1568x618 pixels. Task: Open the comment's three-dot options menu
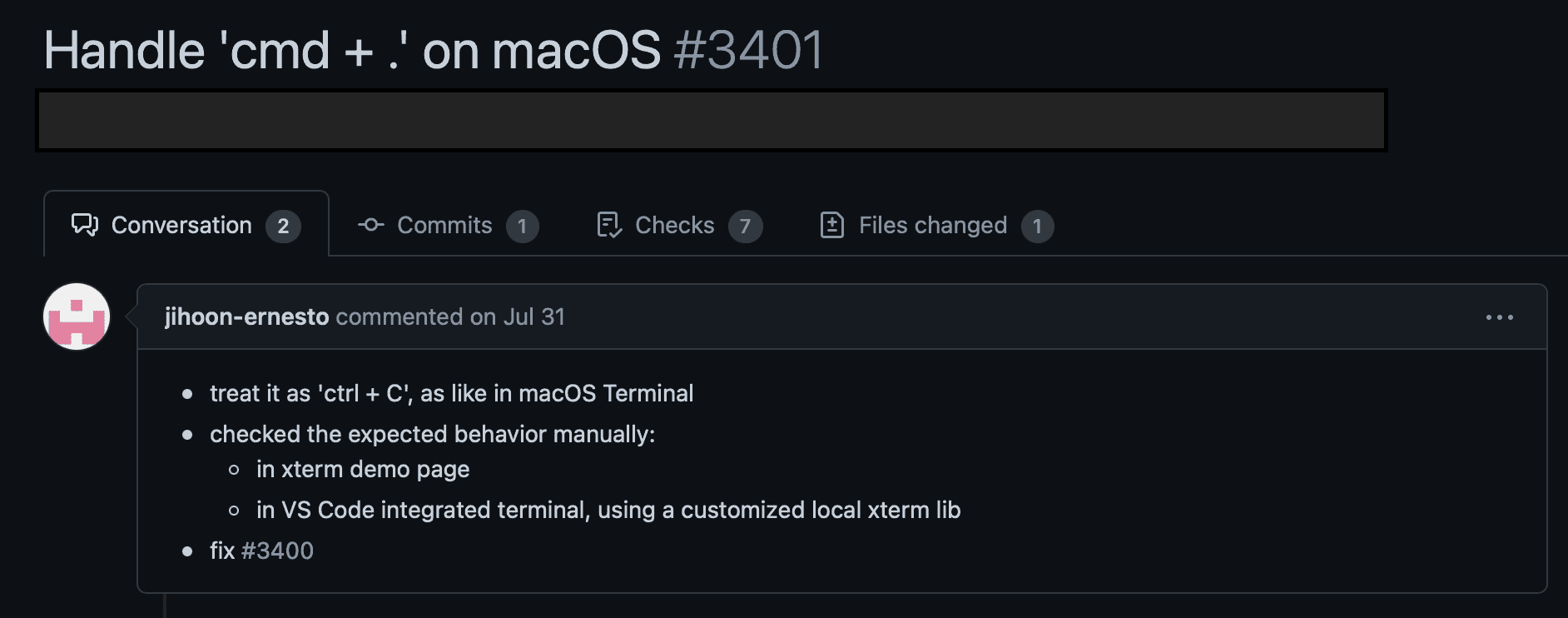(x=1499, y=317)
